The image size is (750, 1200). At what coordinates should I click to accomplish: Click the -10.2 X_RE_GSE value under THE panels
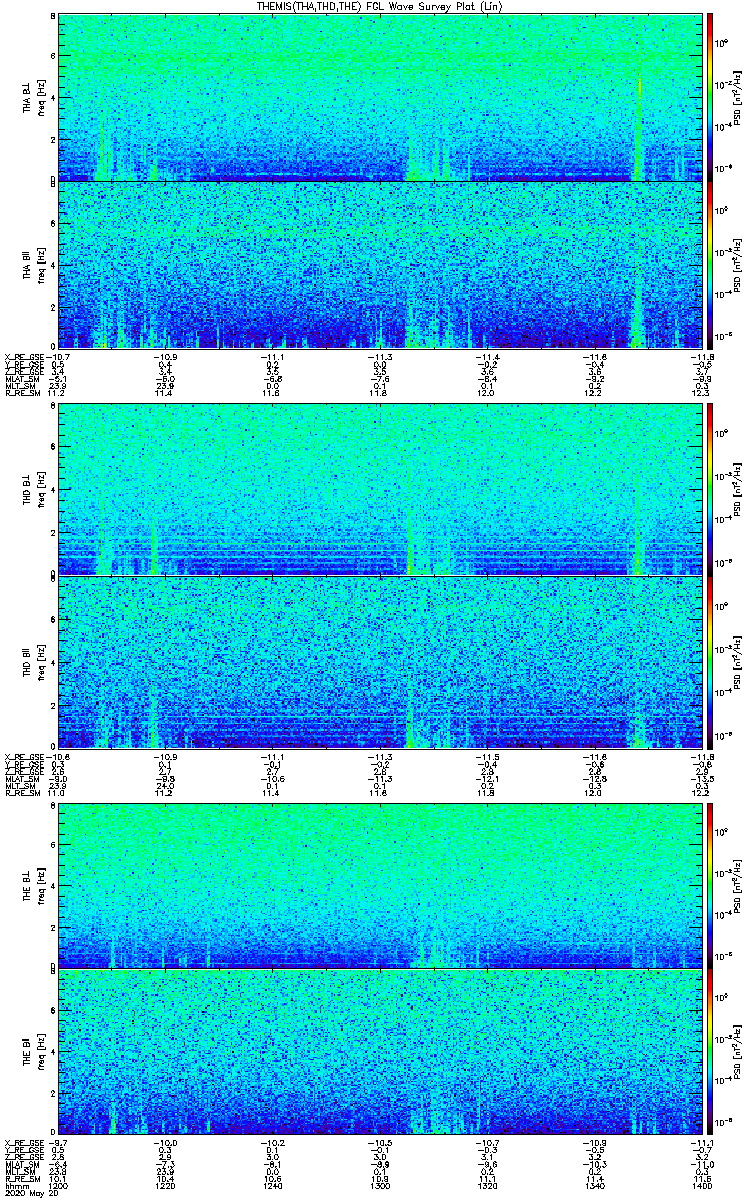pos(272,1143)
